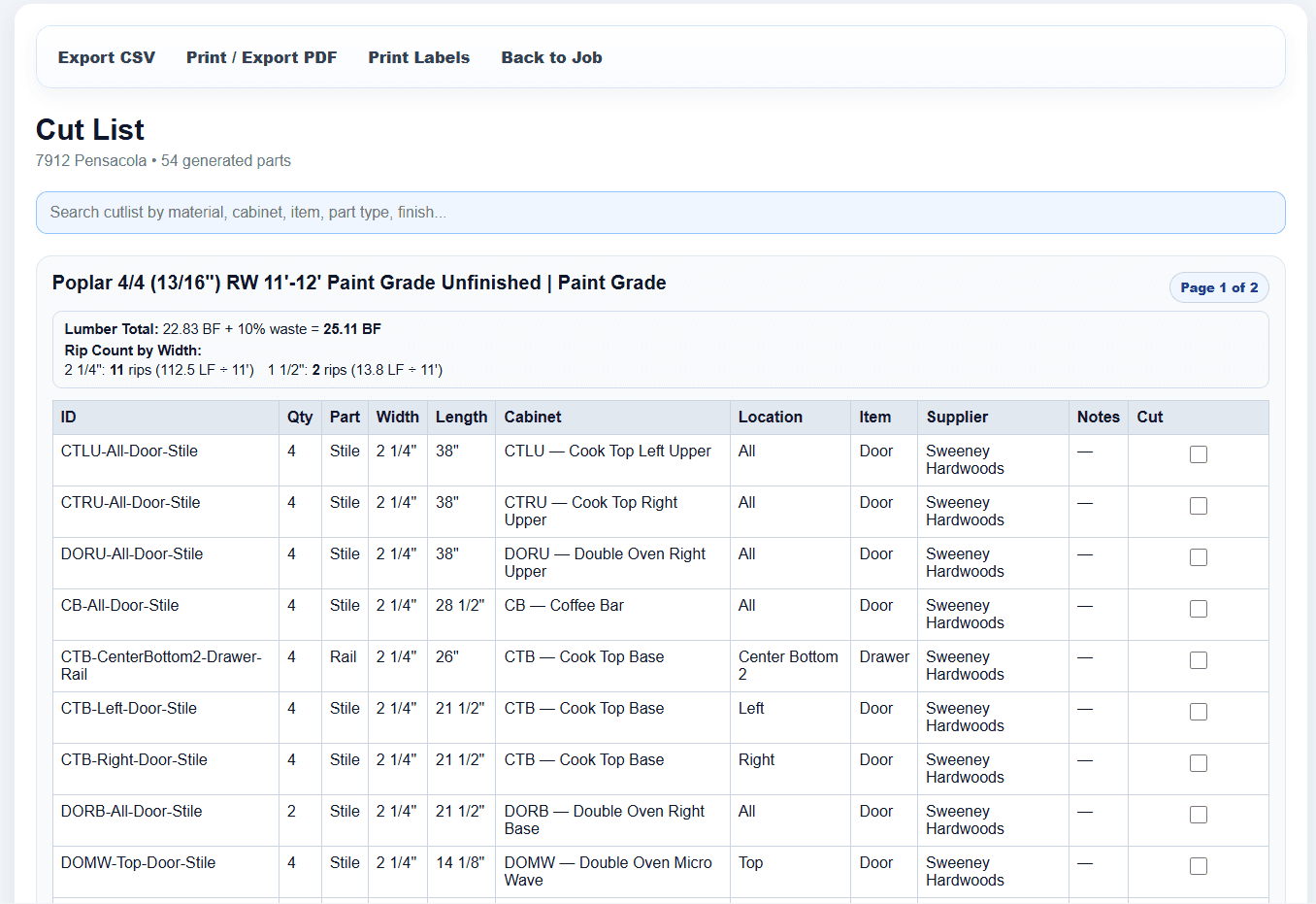Image resolution: width=1316 pixels, height=904 pixels.
Task: Check Cut box for CTLU-All-Door-Stile
Action: 1199,454
